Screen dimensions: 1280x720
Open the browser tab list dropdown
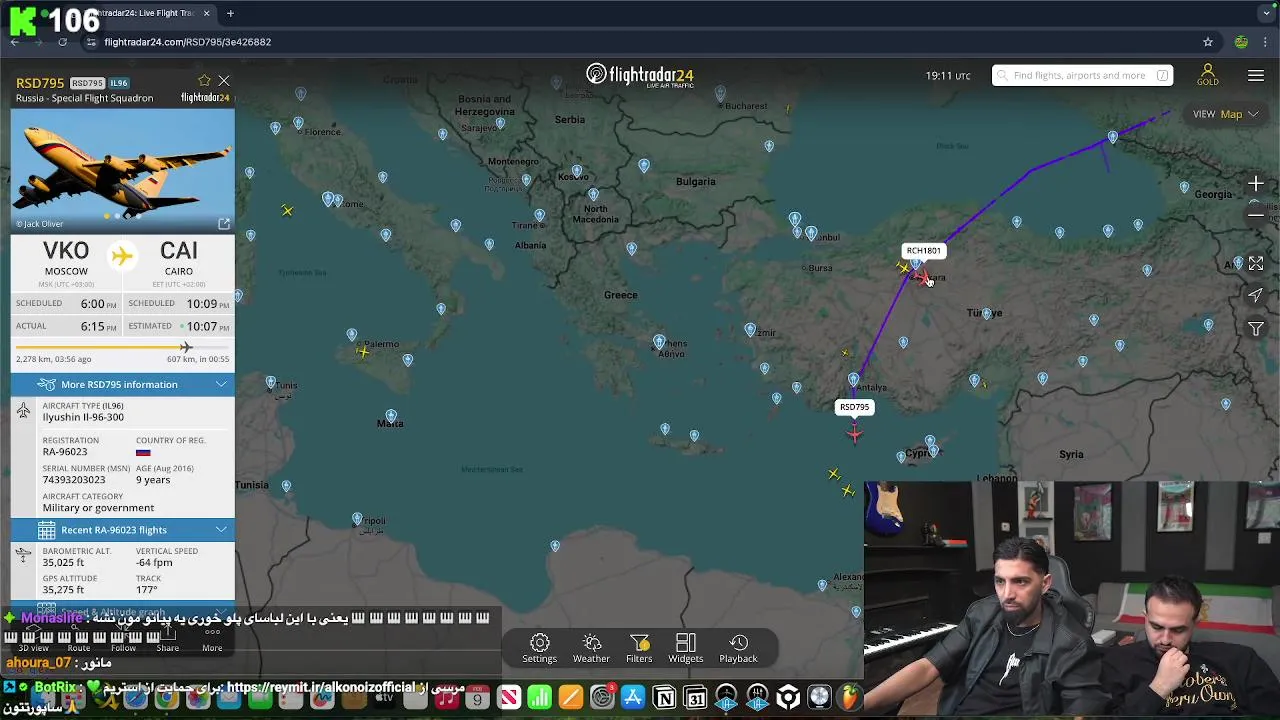click(x=1265, y=13)
